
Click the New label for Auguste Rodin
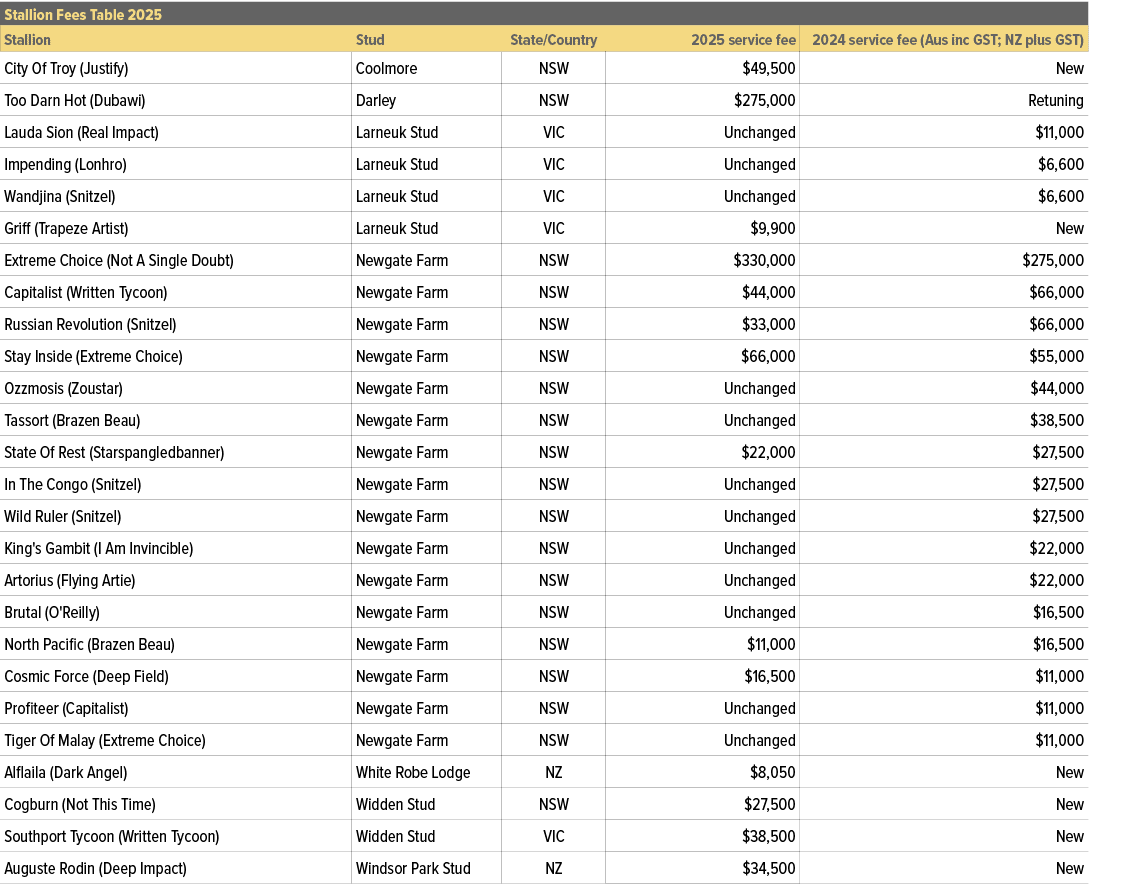pos(1069,868)
